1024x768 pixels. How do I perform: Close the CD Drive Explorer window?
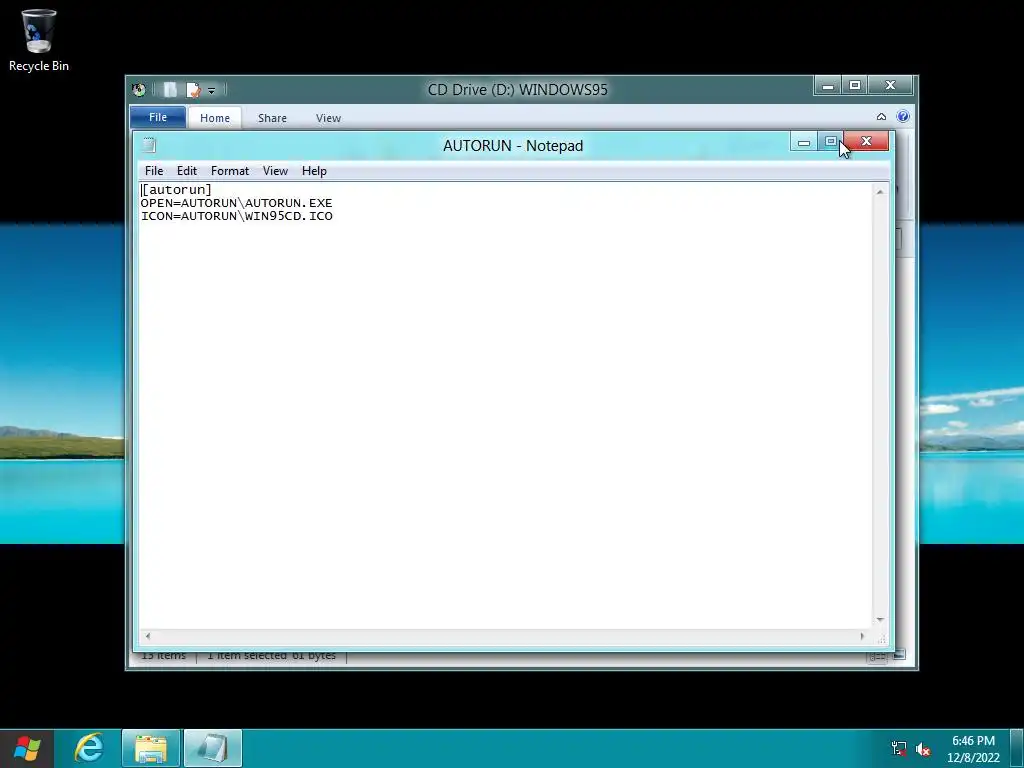pos(890,86)
